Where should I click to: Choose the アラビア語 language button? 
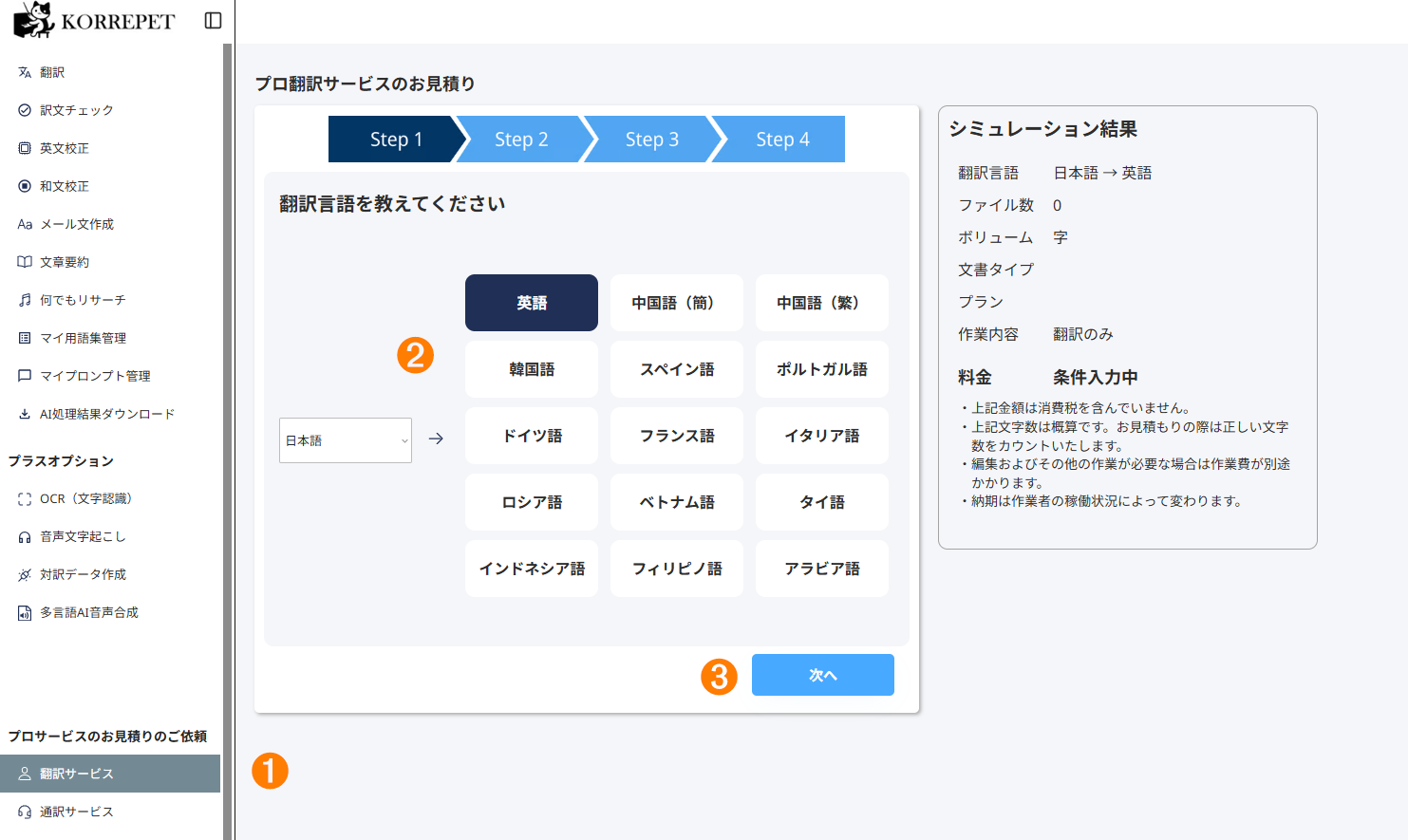(x=822, y=569)
